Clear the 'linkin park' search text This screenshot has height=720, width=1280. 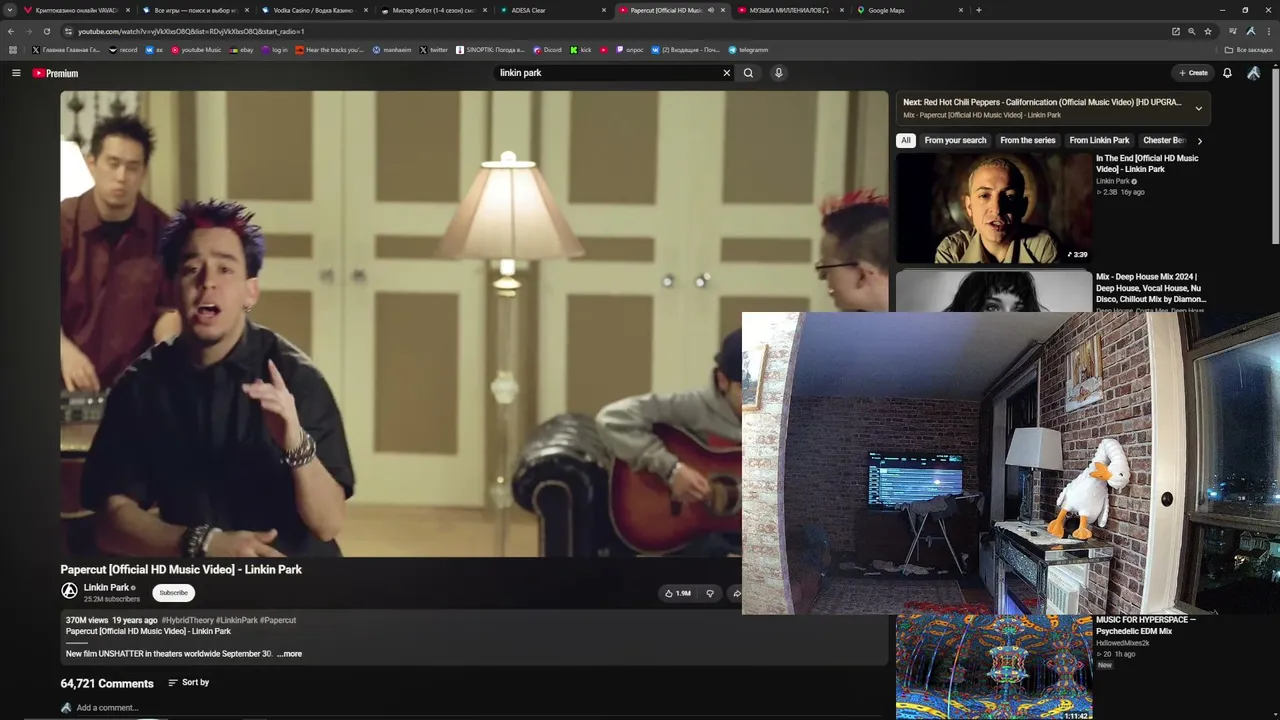(x=727, y=73)
